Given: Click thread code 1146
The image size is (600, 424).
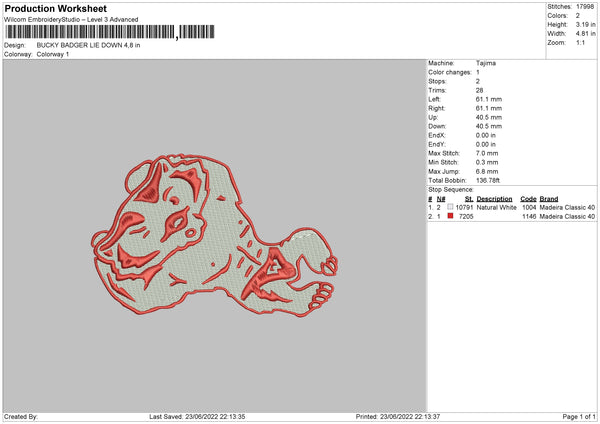Looking at the screenshot, I should pos(529,217).
